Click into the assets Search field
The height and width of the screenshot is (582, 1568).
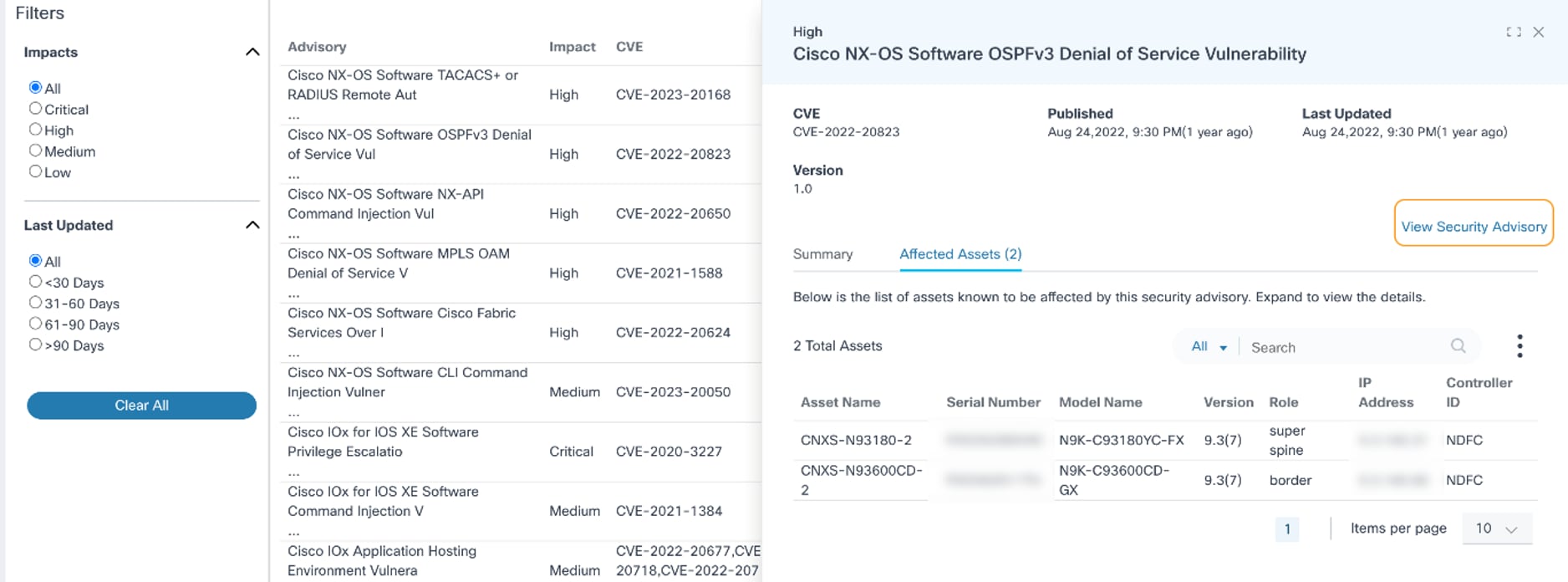[1346, 347]
